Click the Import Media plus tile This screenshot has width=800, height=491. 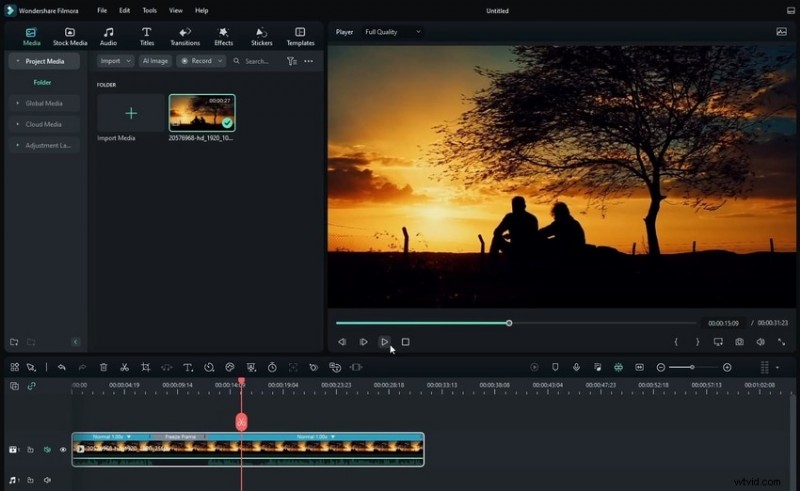coord(131,113)
